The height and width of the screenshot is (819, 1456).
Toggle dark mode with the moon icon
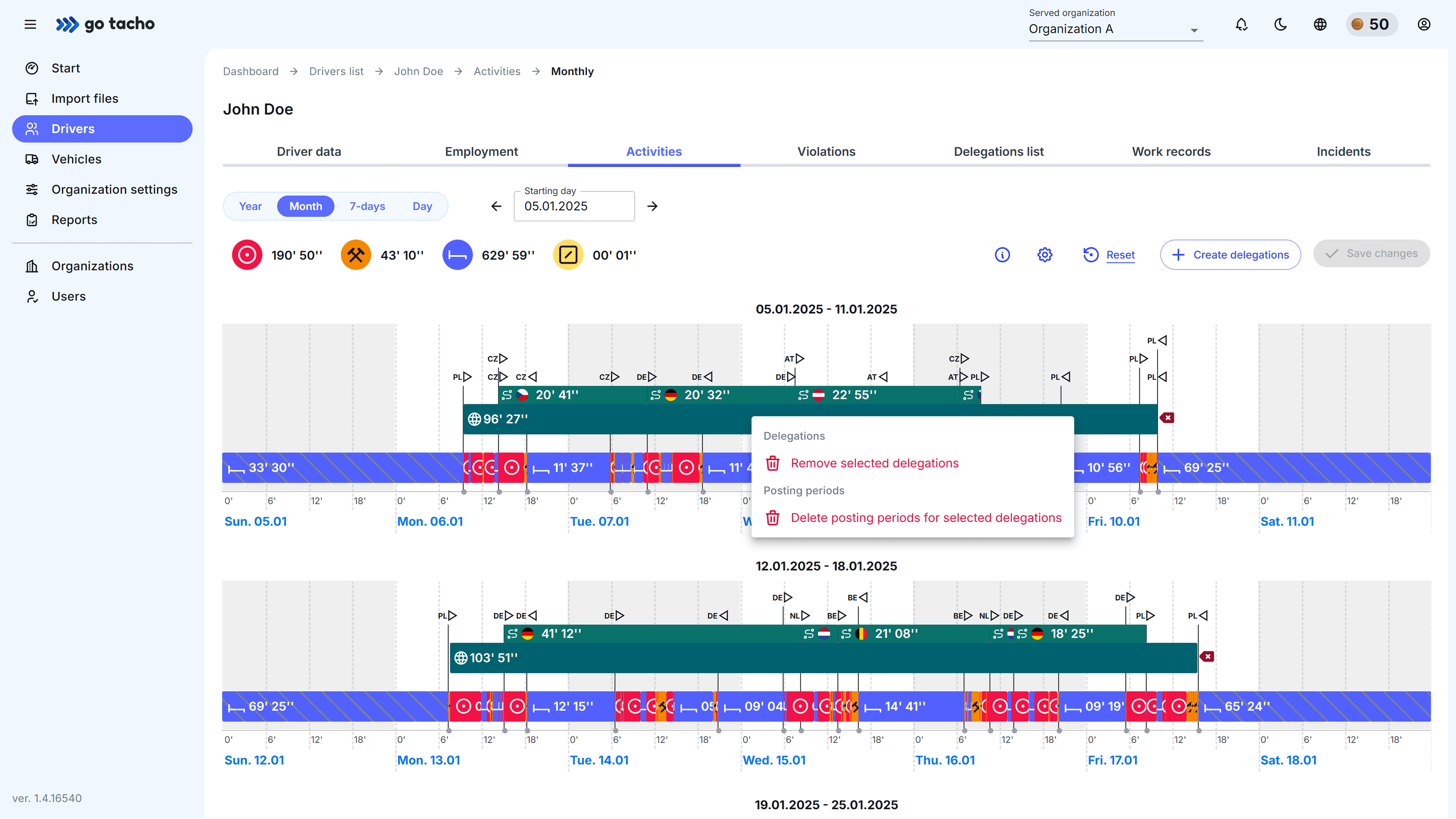[1280, 24]
